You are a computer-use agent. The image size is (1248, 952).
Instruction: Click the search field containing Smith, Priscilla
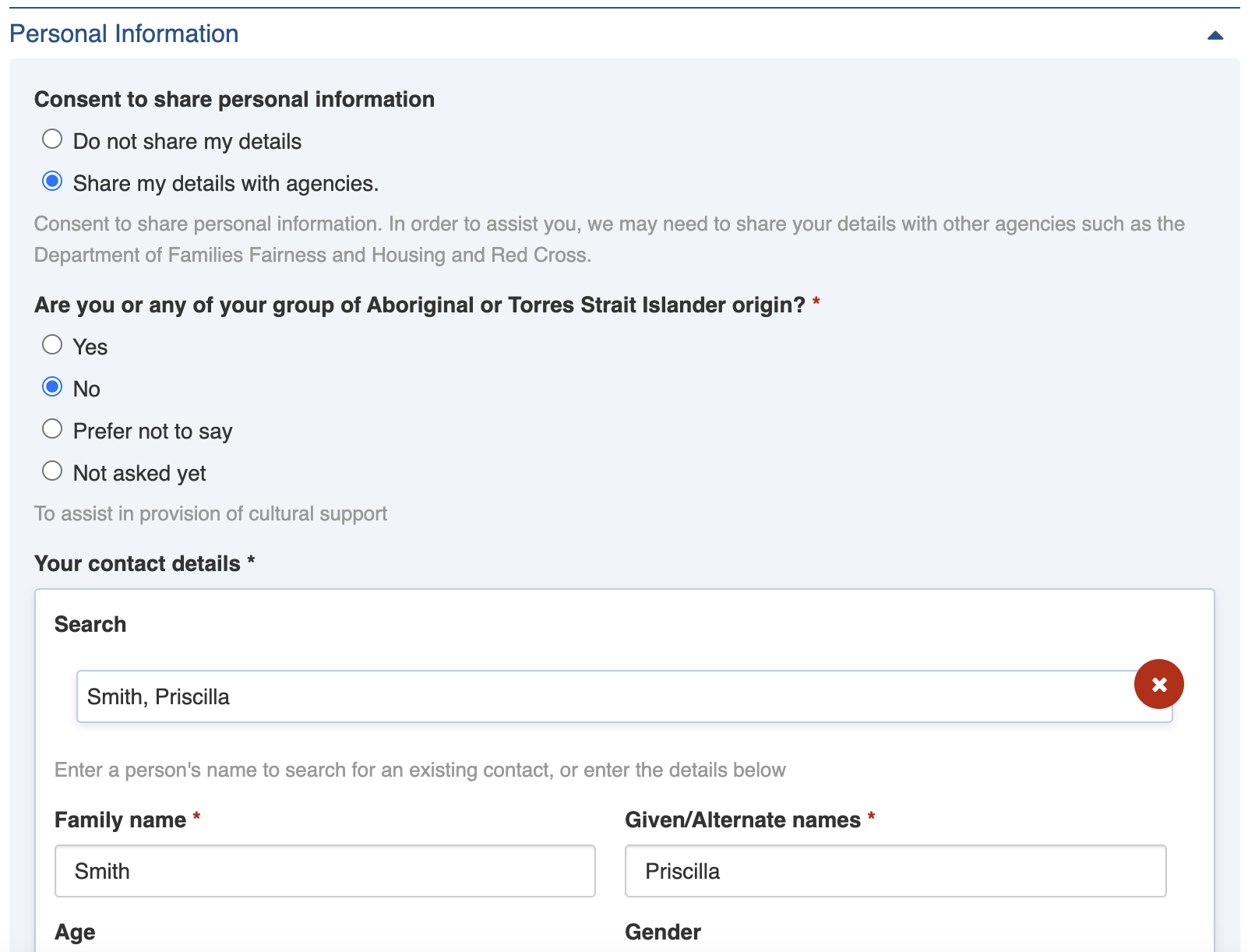(600, 696)
